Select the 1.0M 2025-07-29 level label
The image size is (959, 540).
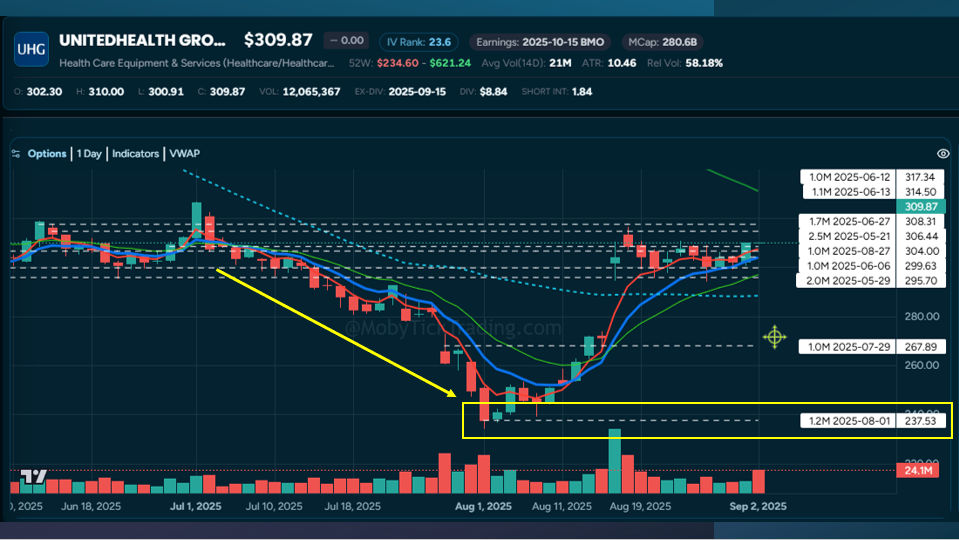(847, 347)
